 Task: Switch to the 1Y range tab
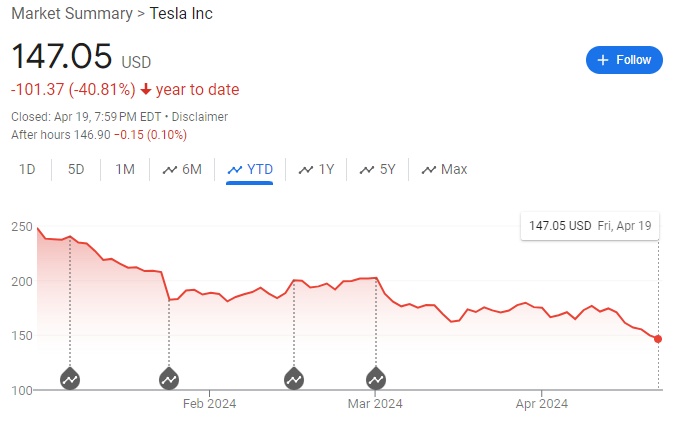pyautogui.click(x=316, y=170)
